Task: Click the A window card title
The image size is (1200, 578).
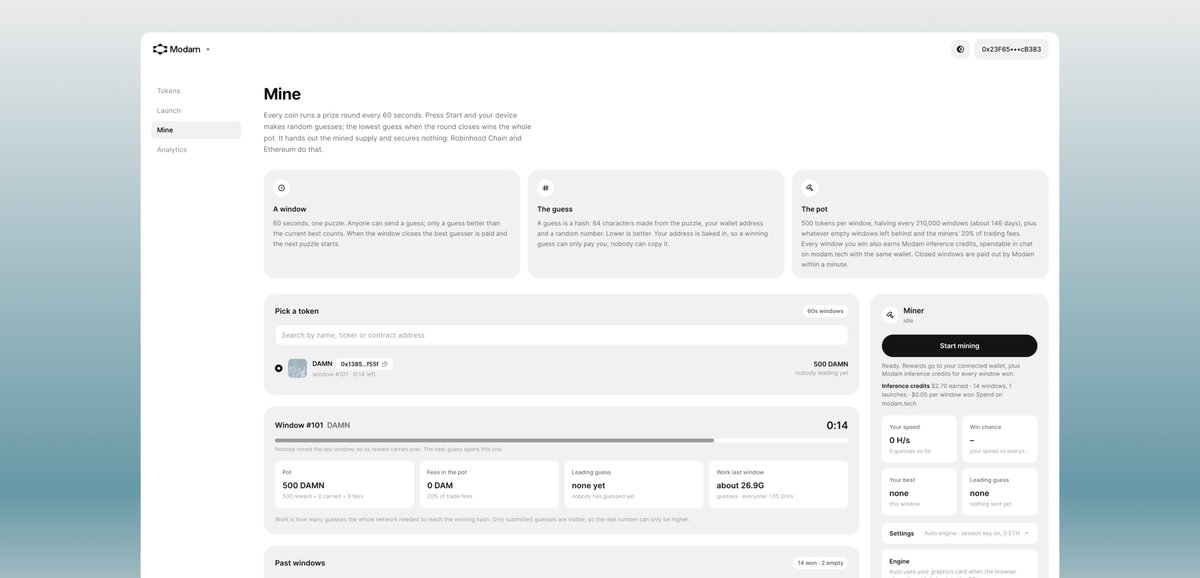Action: [290, 209]
